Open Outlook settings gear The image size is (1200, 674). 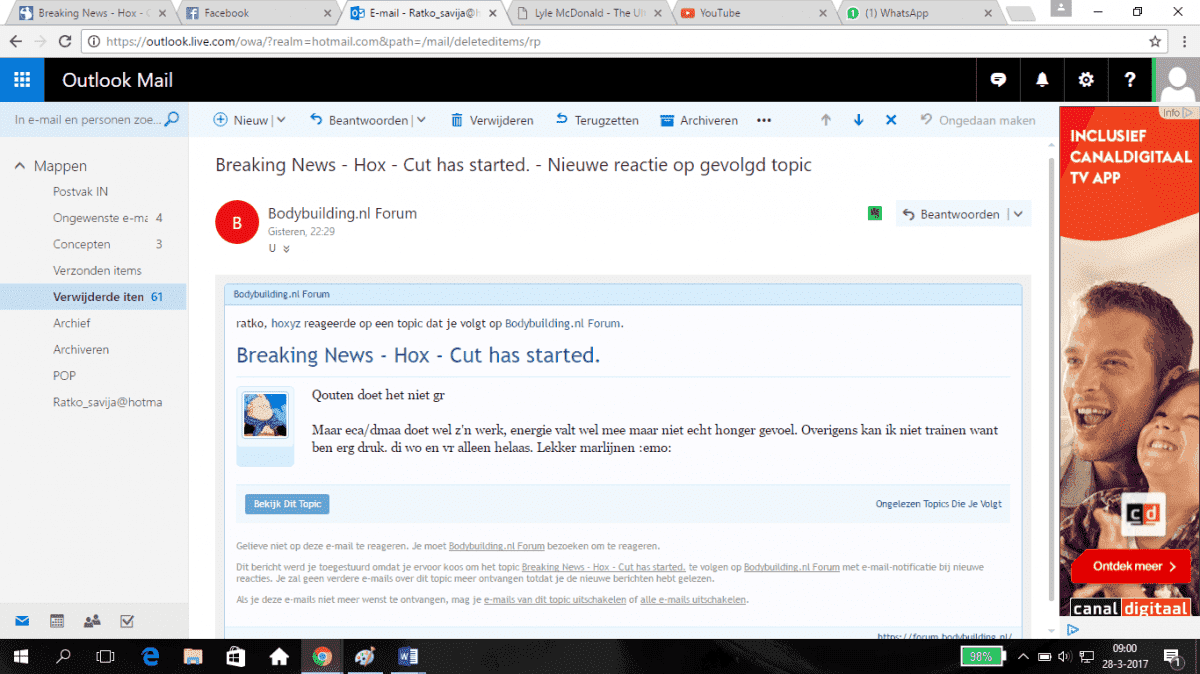click(x=1086, y=80)
